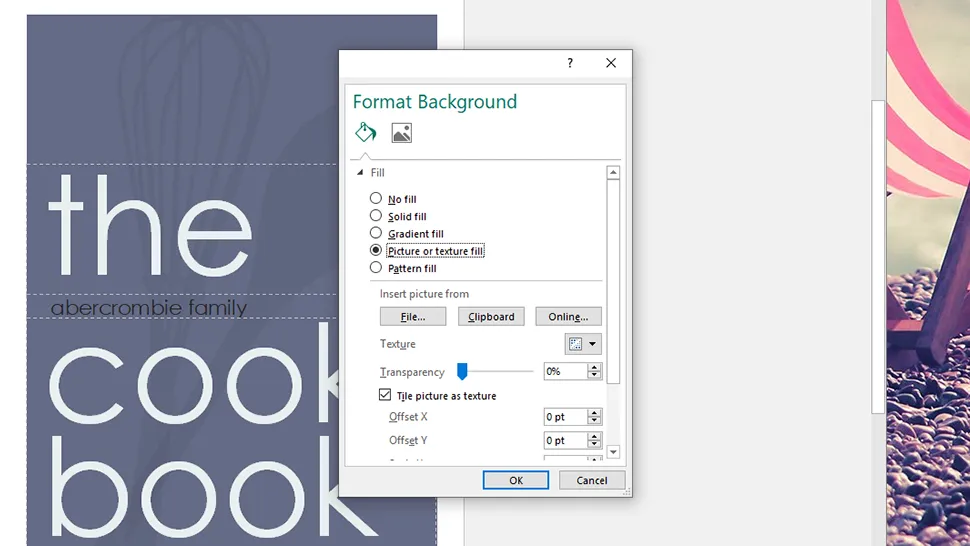
Task: Click the Transparency percentage field
Action: (x=565, y=371)
